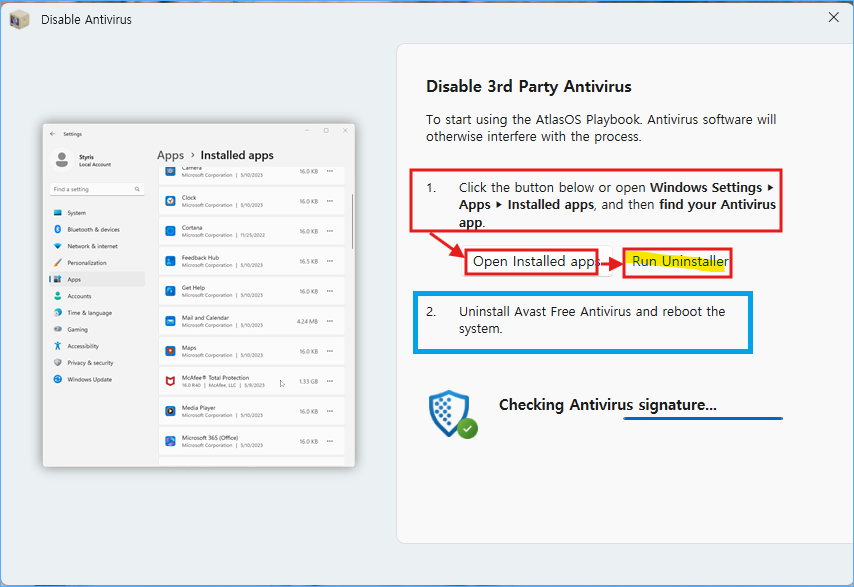Screen dimensions: 854x587
Task: Click the three-dot menu on the Microsoft 365 row
Action: tap(330, 441)
